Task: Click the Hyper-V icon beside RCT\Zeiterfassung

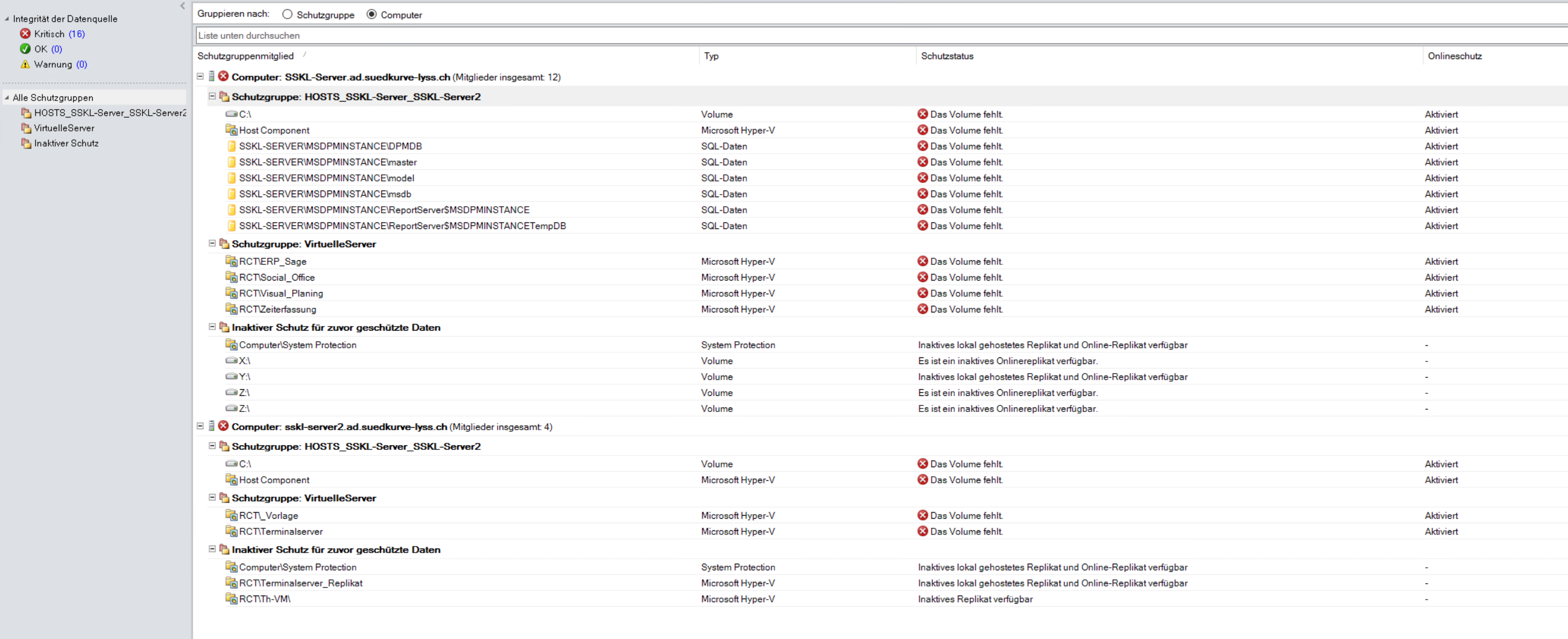Action: click(231, 308)
